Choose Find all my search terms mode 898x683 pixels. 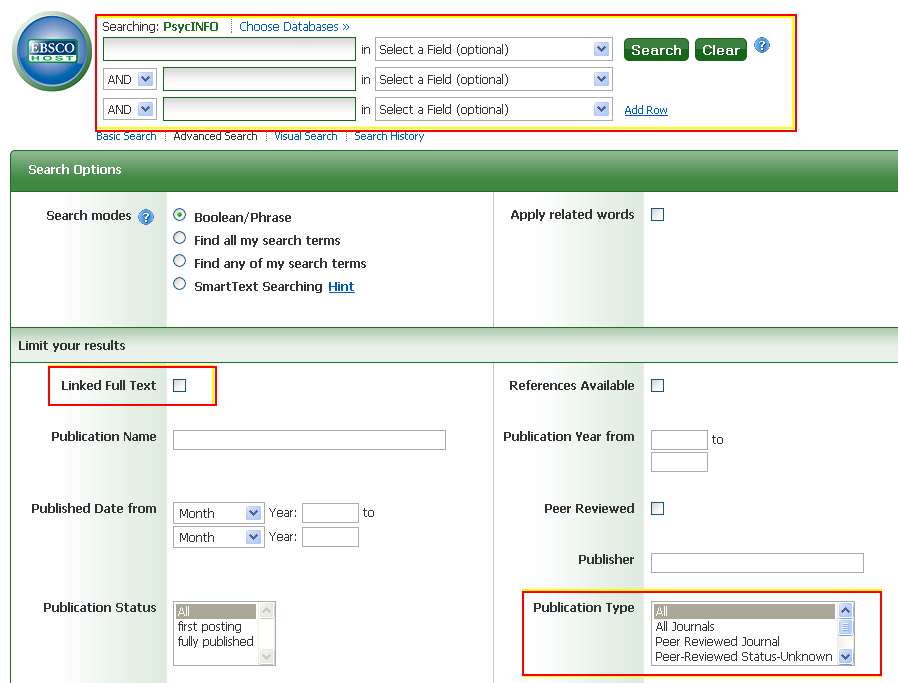[x=180, y=238]
